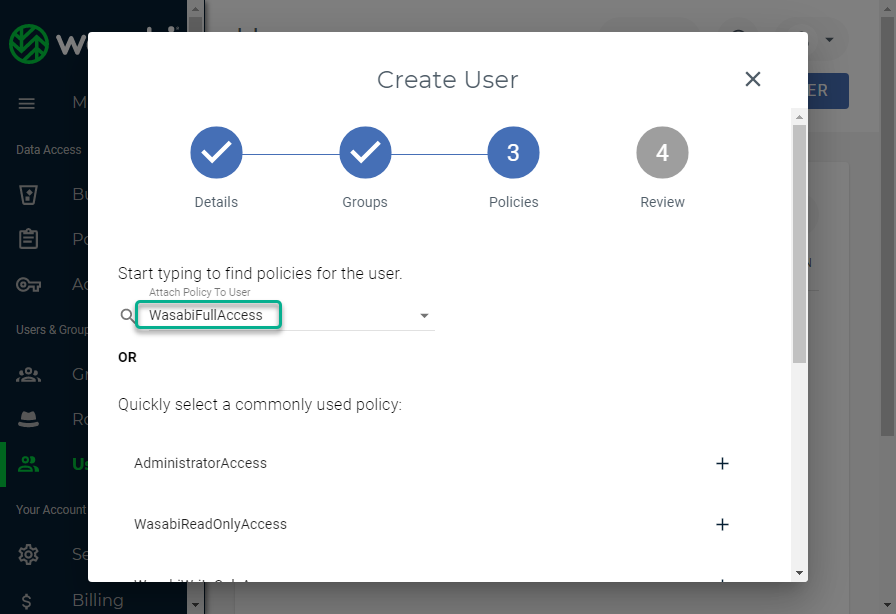This screenshot has width=896, height=614.
Task: Open Buckets via the bucket icon
Action: pyautogui.click(x=28, y=194)
